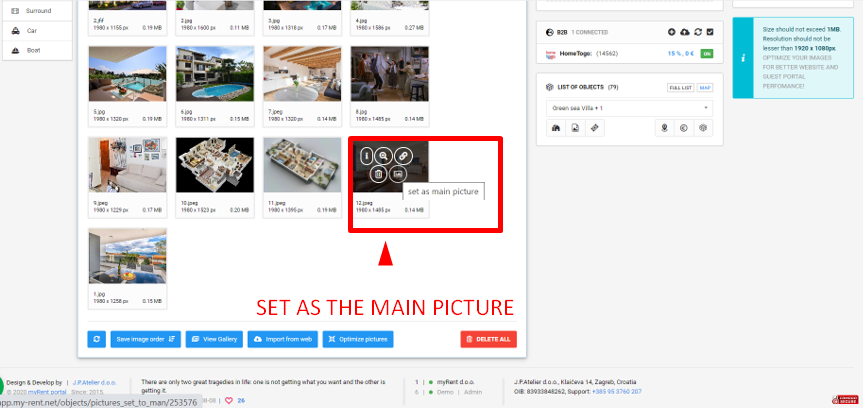Click Optimize pictures button
The height and width of the screenshot is (408, 863).
(358, 339)
